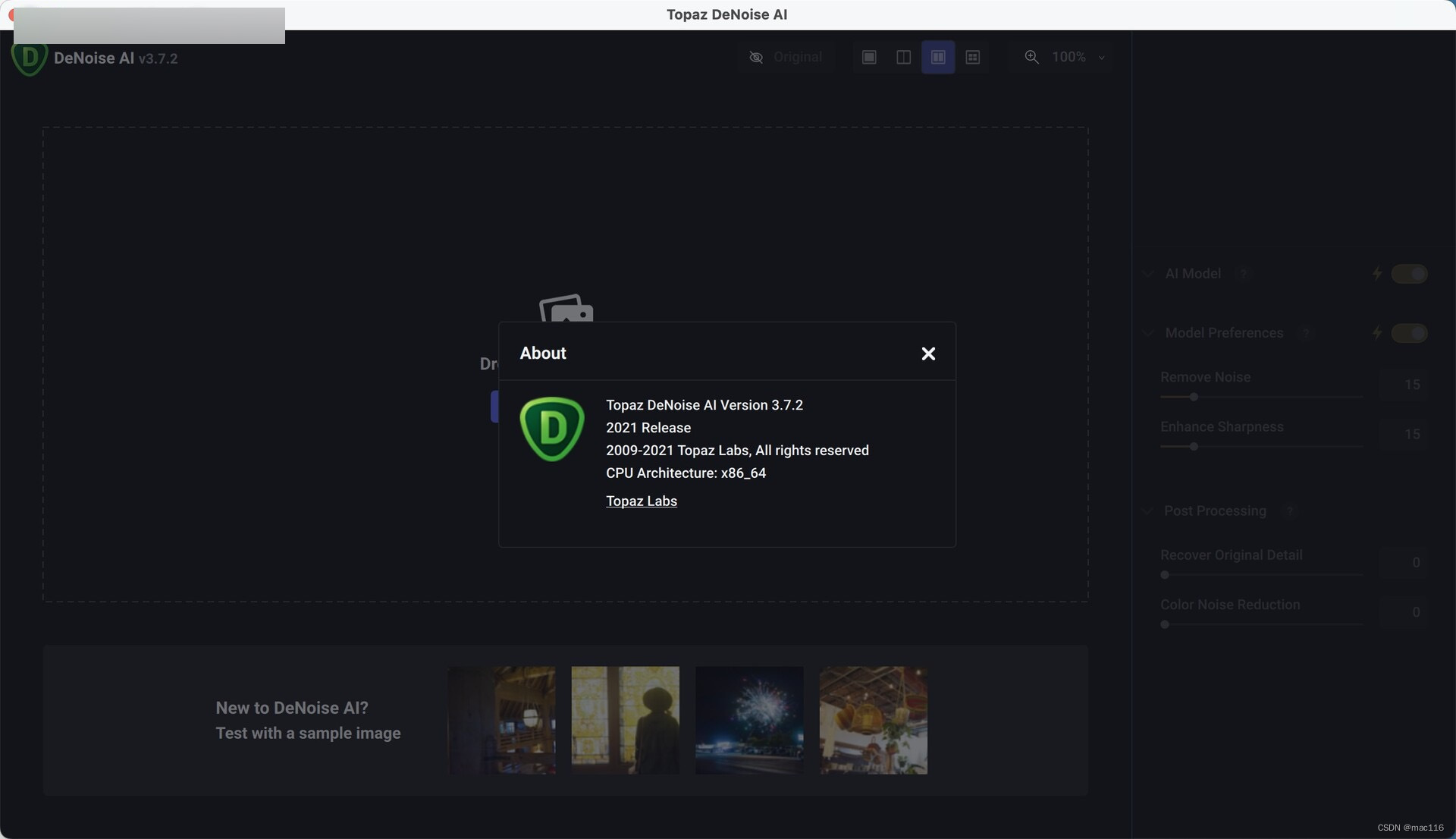This screenshot has width=1456, height=839.
Task: Click the zoom magnifier icon
Action: point(1031,57)
